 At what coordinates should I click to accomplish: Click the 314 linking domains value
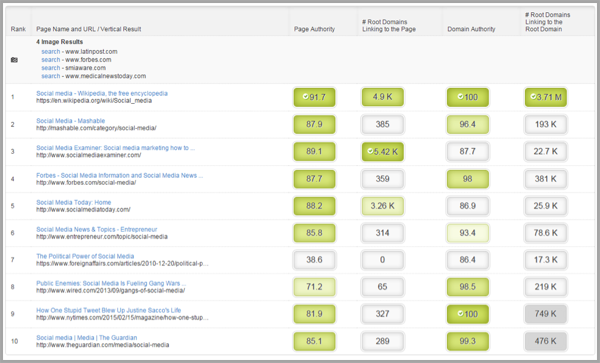383,233
